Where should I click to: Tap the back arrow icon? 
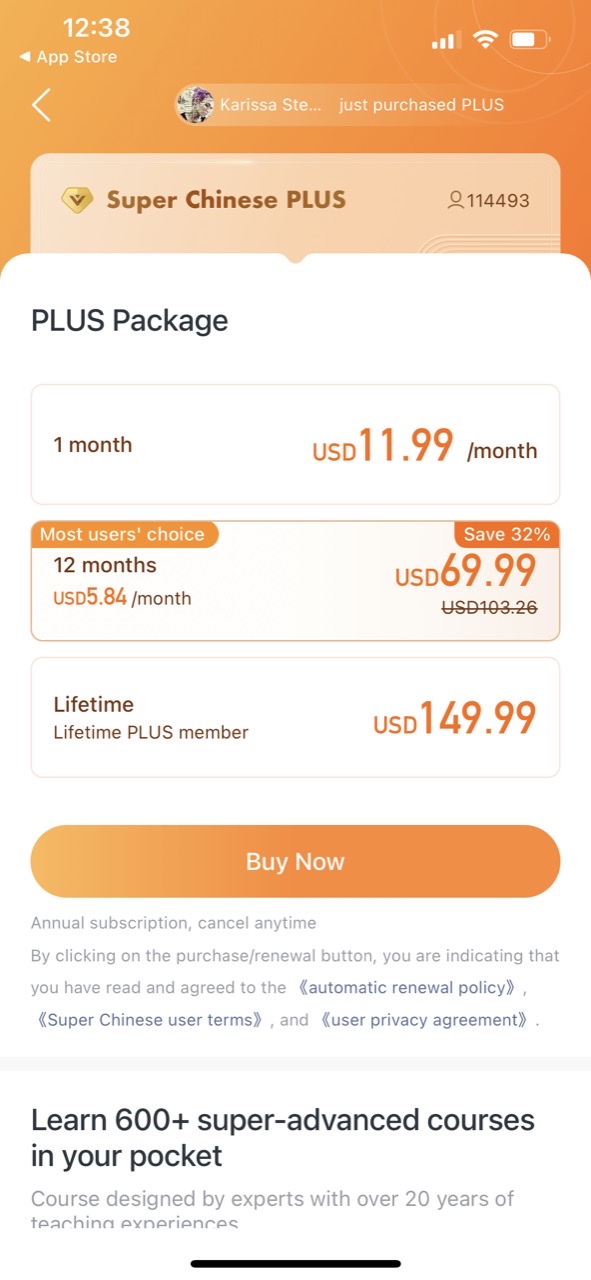point(41,104)
